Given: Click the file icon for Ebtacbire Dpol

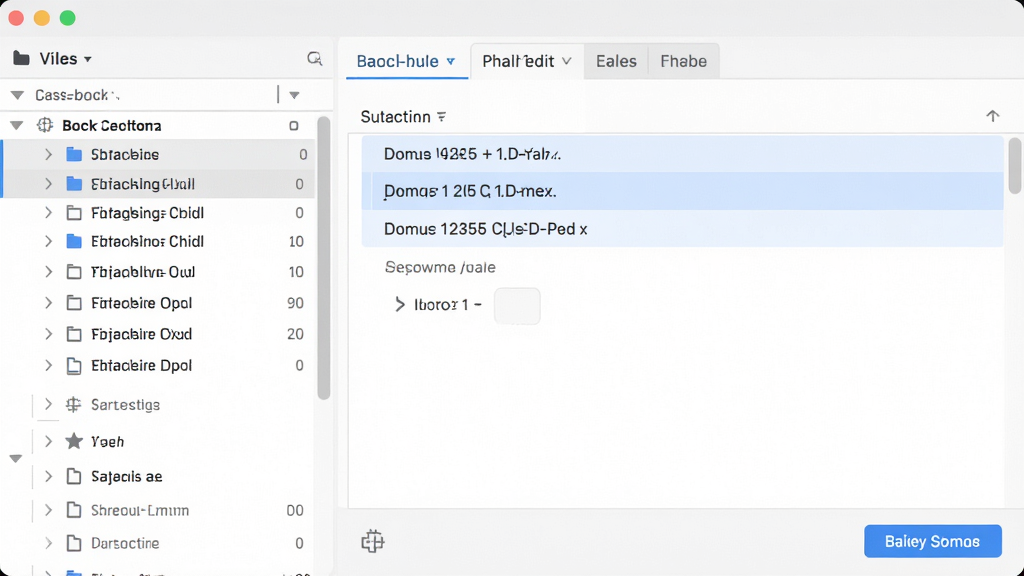Looking at the screenshot, I should 74,366.
